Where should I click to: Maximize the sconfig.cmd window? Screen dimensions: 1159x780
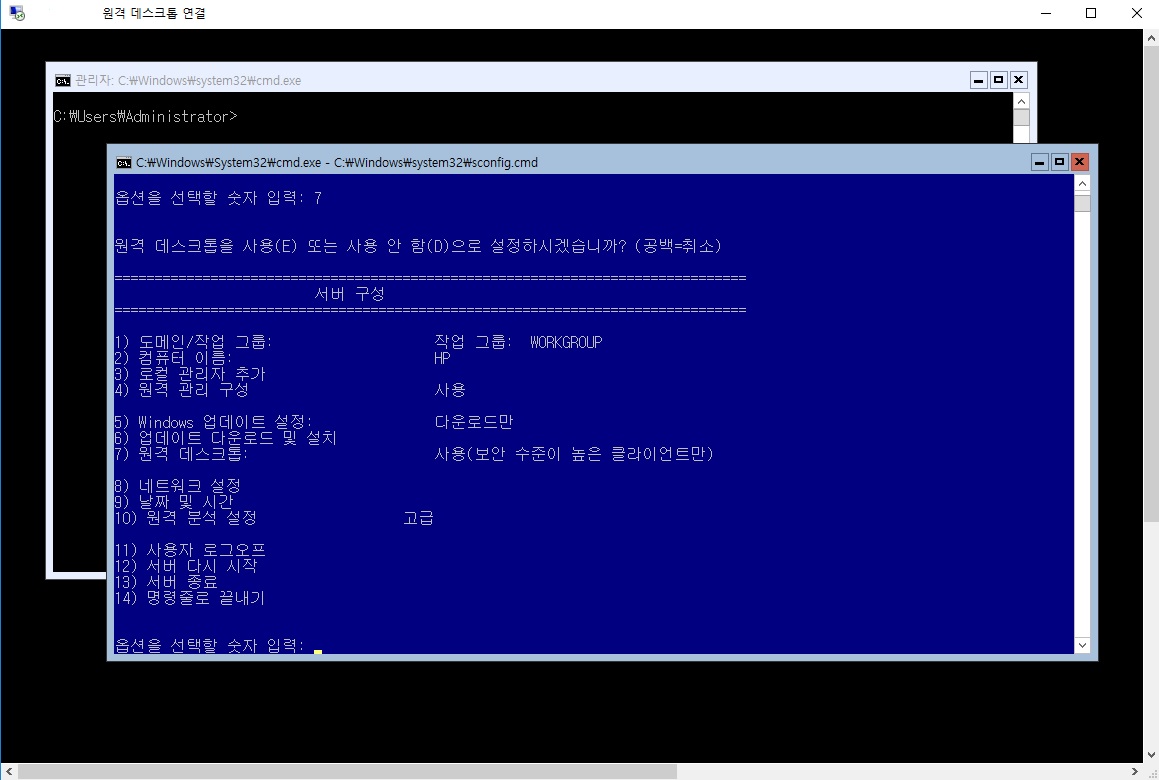click(x=1060, y=162)
